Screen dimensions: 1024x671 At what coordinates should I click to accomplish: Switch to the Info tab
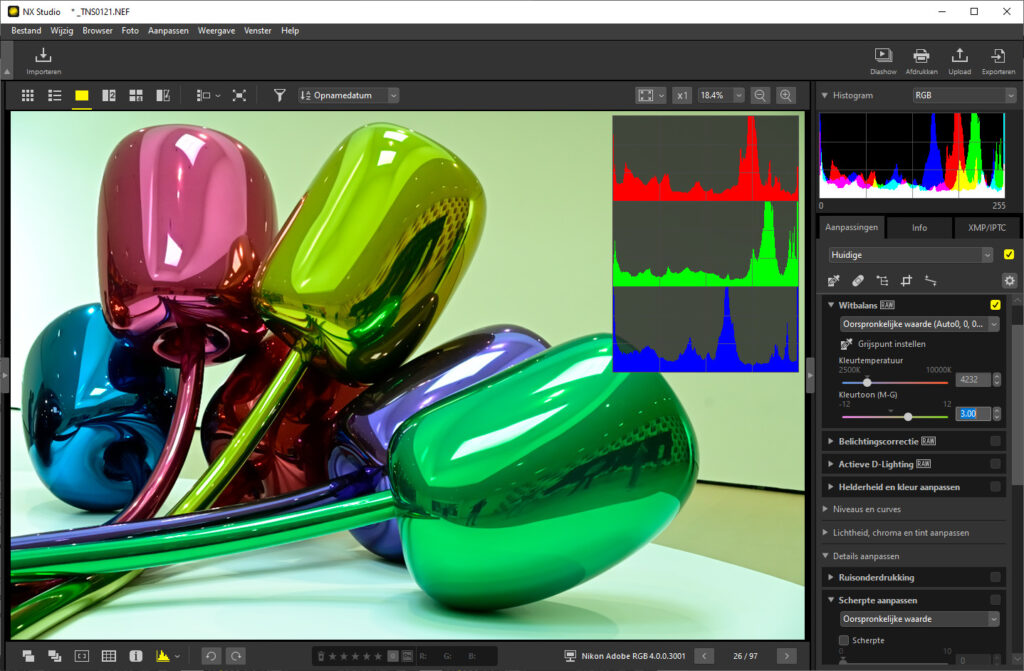click(920, 227)
